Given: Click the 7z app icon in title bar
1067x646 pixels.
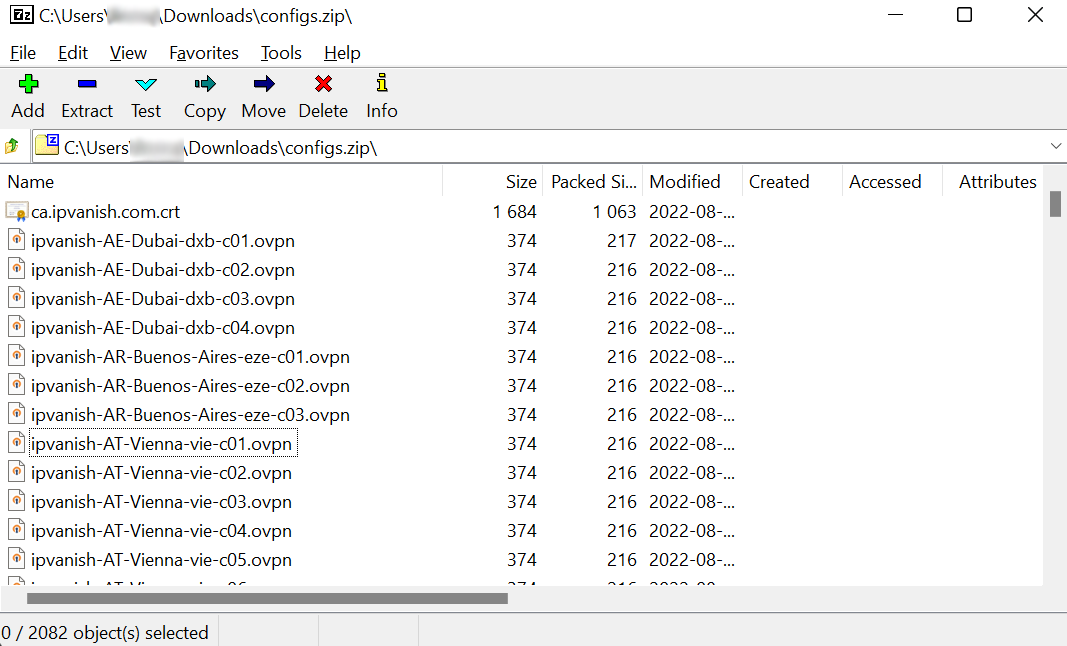Looking at the screenshot, I should pos(22,15).
